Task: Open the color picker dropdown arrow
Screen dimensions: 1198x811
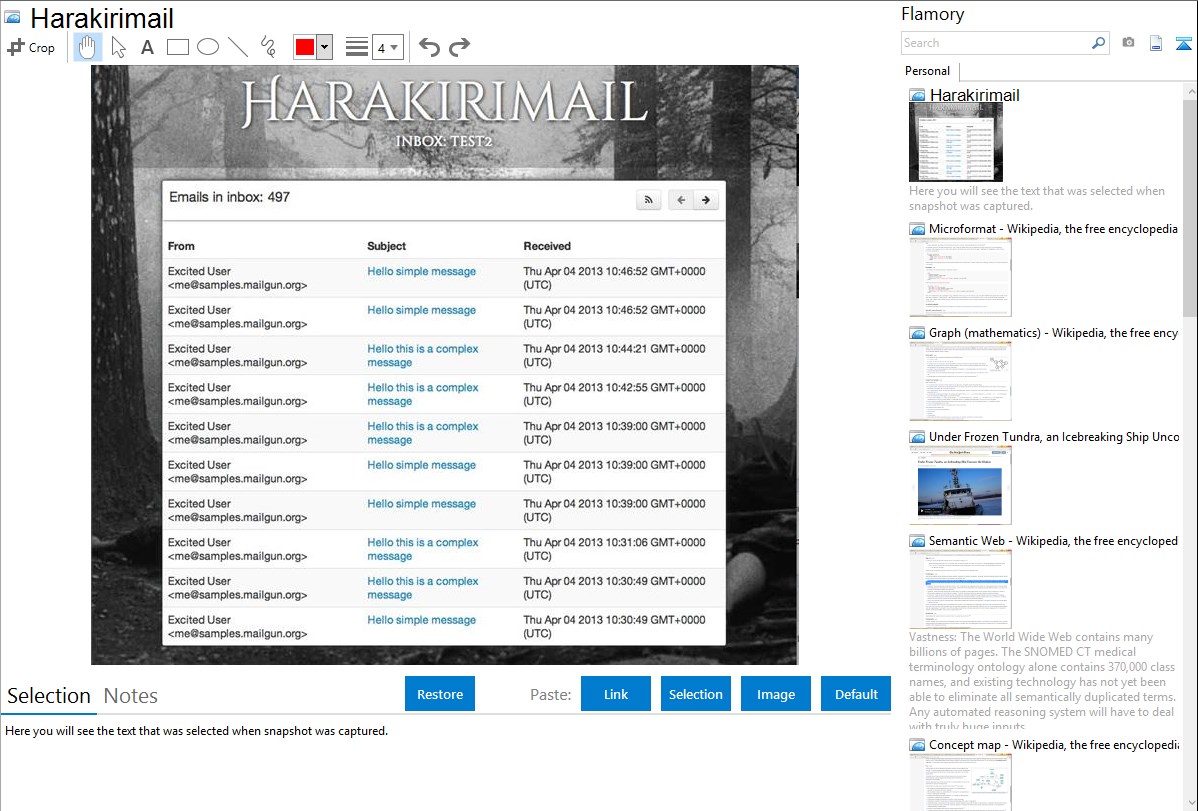Action: [x=324, y=47]
